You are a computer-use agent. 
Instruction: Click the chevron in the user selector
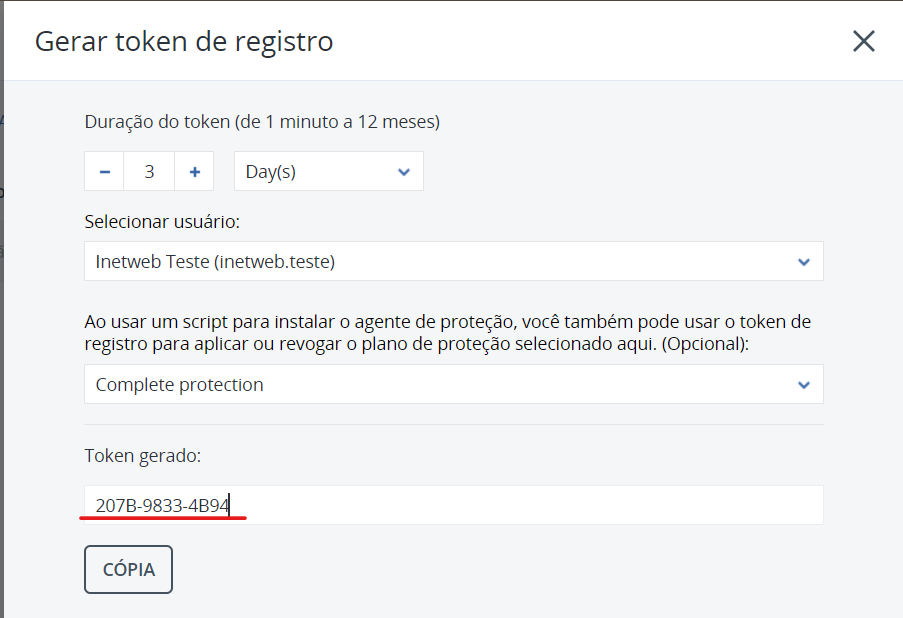[x=804, y=262]
